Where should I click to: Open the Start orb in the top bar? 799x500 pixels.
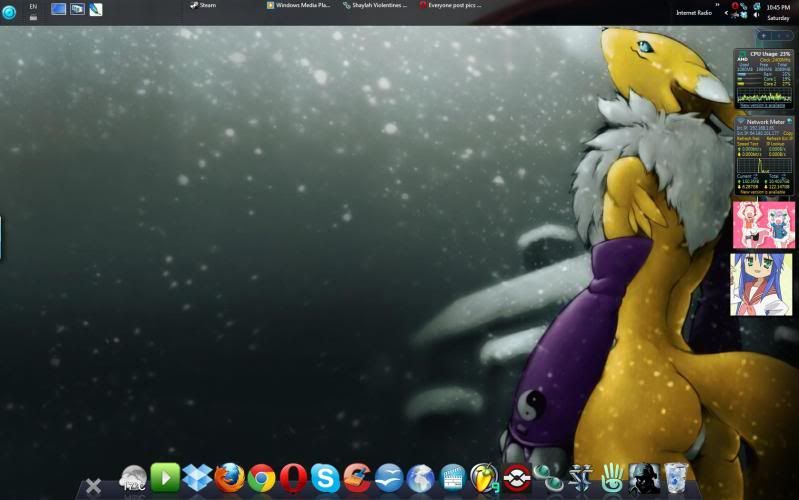[x=9, y=12]
